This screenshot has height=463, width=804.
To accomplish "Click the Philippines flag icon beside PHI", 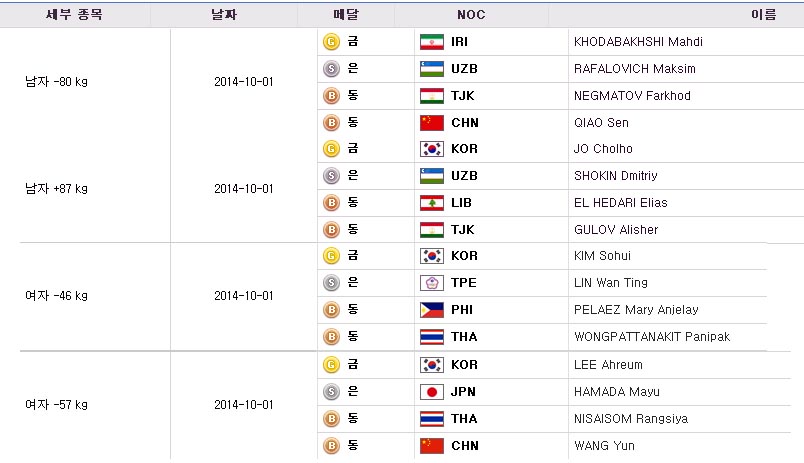I will tap(432, 310).
